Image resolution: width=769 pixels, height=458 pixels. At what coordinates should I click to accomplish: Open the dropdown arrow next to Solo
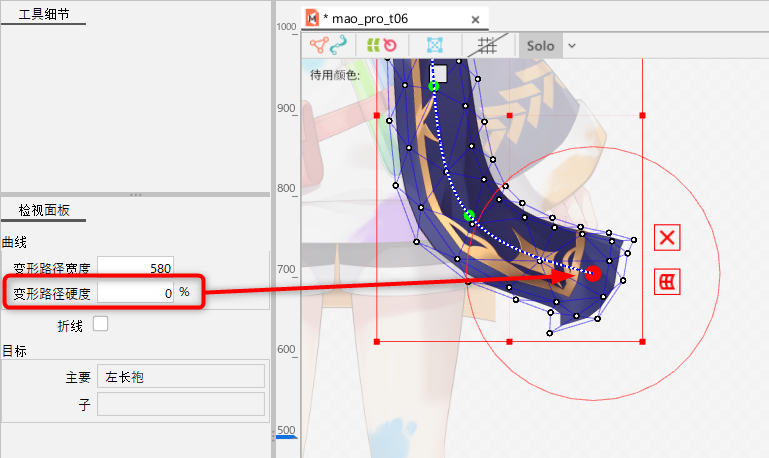point(572,45)
